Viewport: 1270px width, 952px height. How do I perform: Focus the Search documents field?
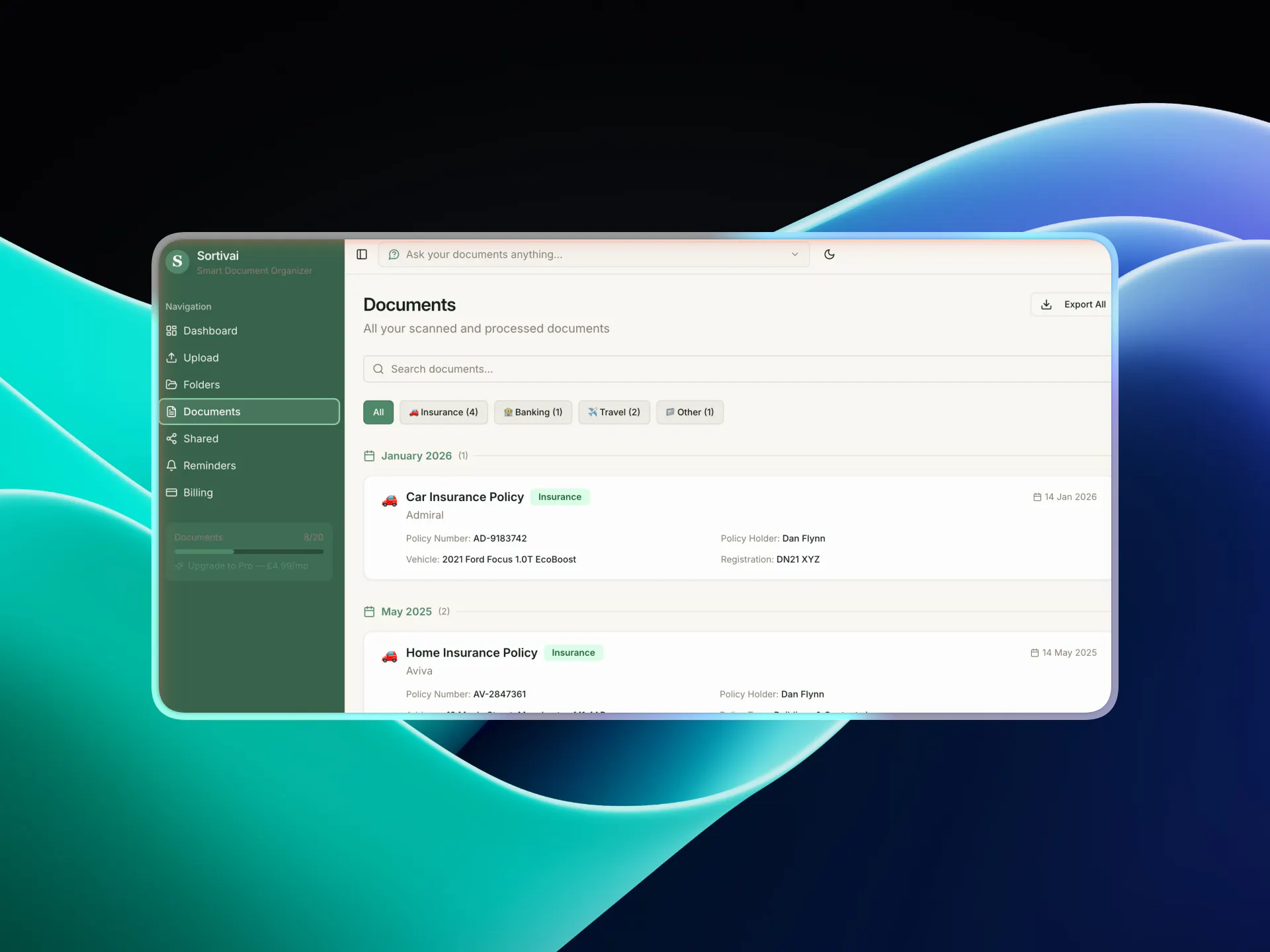[x=737, y=370]
